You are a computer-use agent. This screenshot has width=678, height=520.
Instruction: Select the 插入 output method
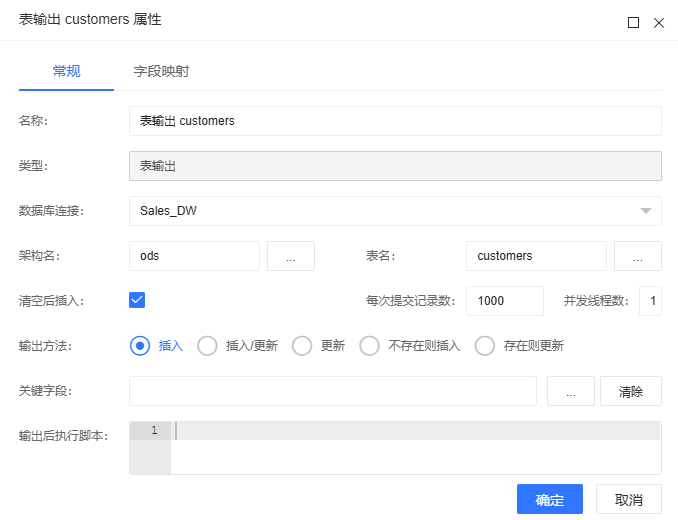[140, 346]
